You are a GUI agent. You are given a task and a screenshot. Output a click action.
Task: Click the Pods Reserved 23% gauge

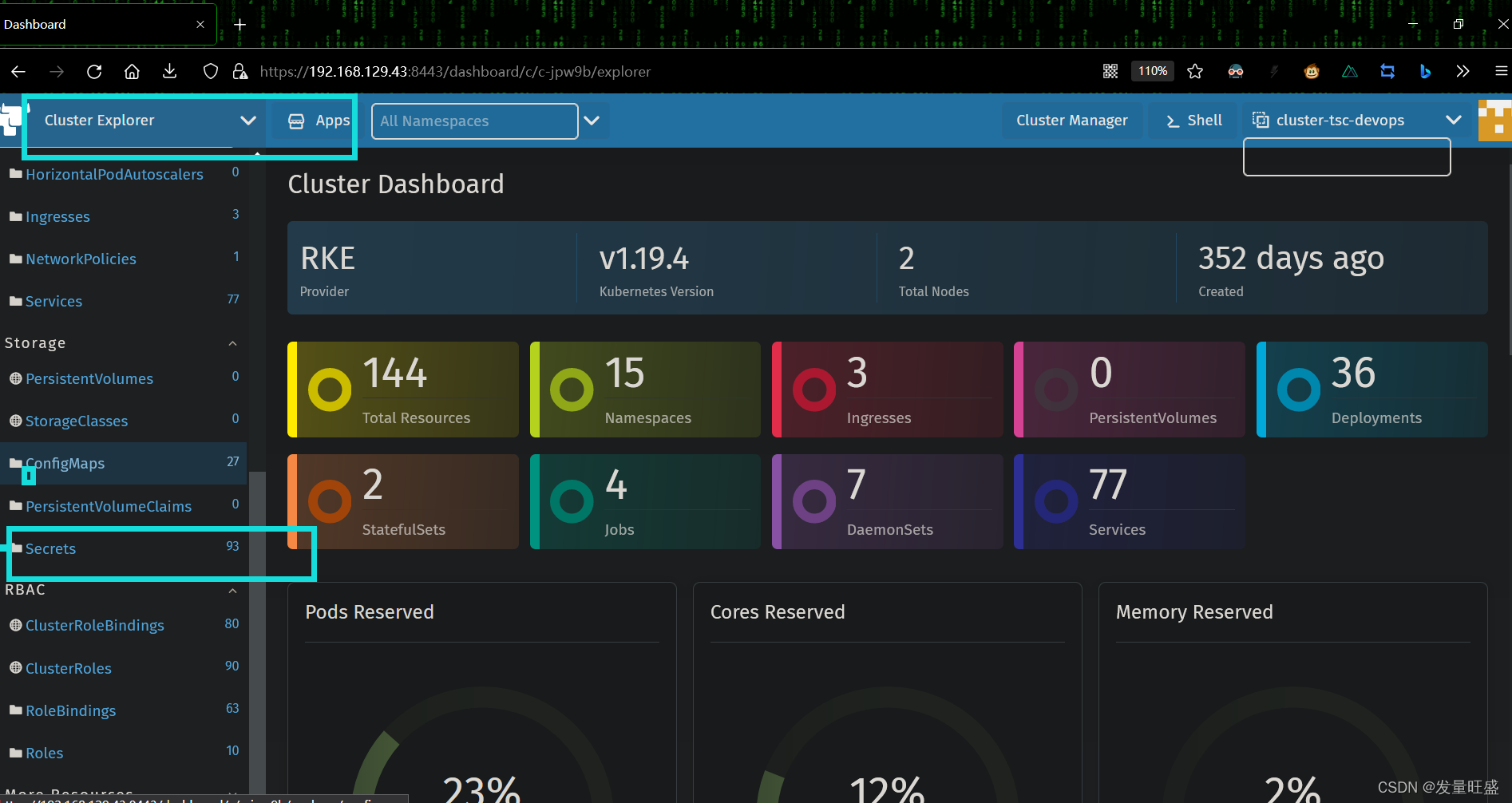click(x=482, y=746)
